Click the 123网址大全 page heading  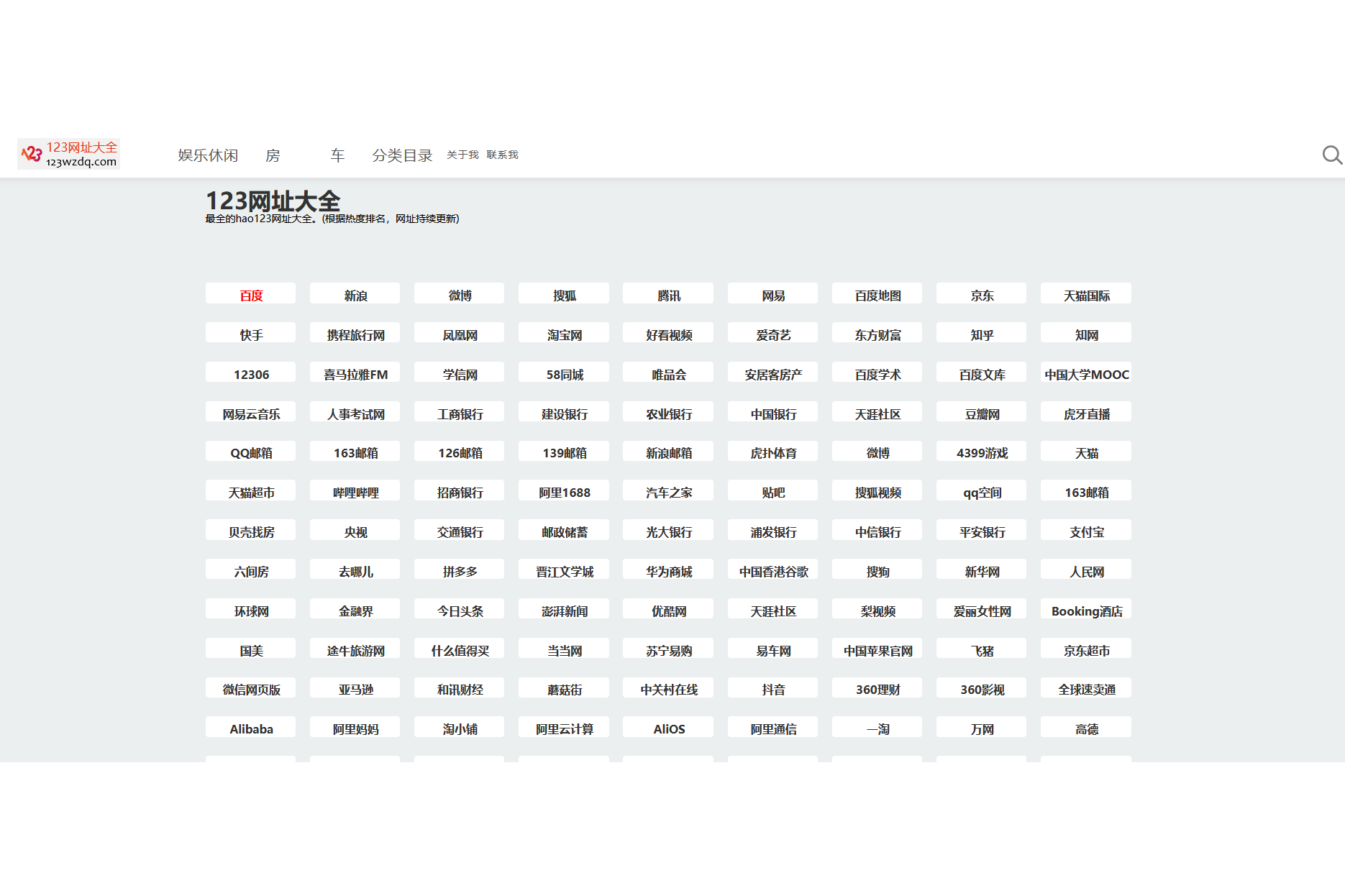(x=273, y=201)
